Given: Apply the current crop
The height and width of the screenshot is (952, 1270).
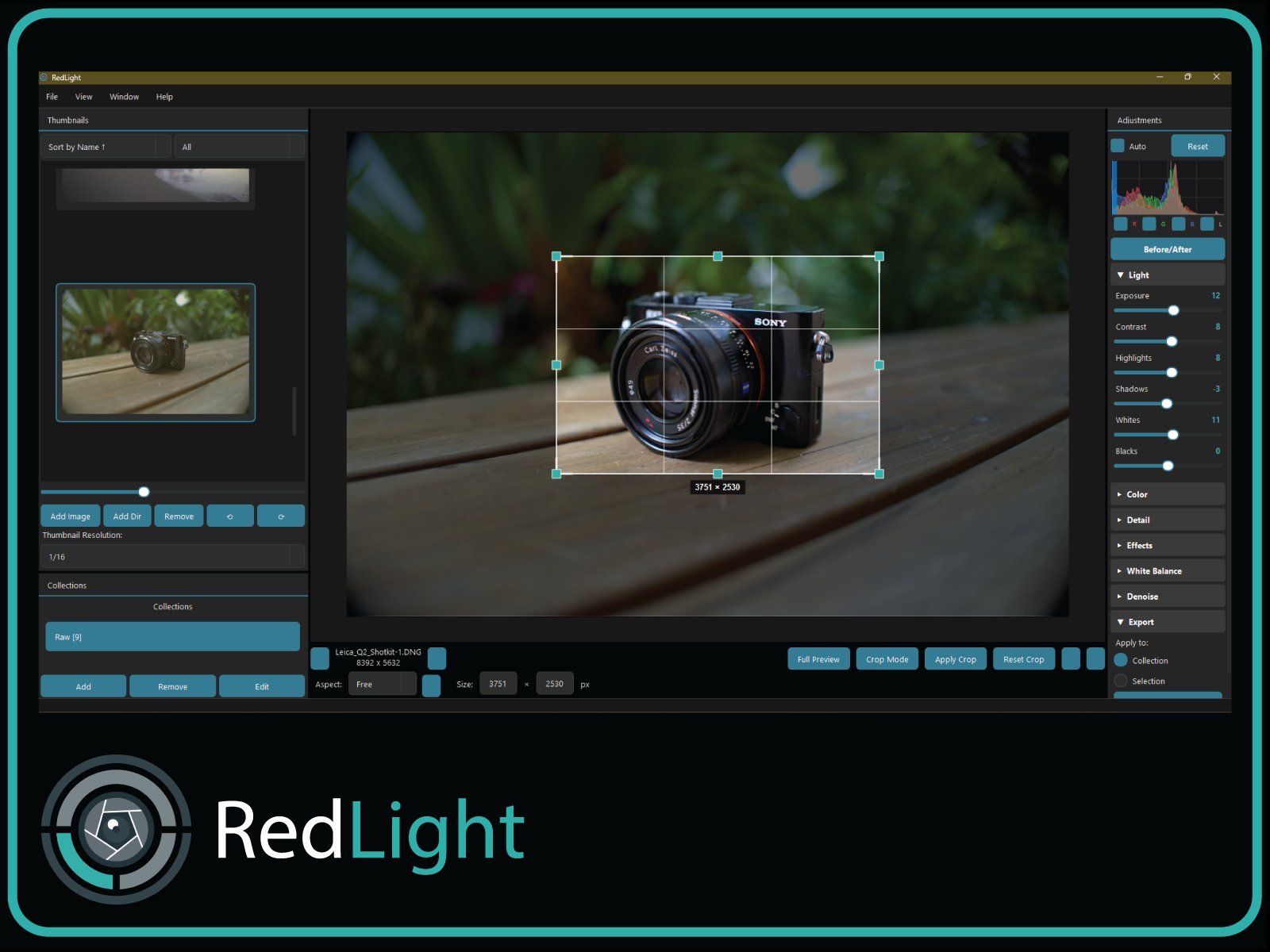Looking at the screenshot, I should [955, 658].
